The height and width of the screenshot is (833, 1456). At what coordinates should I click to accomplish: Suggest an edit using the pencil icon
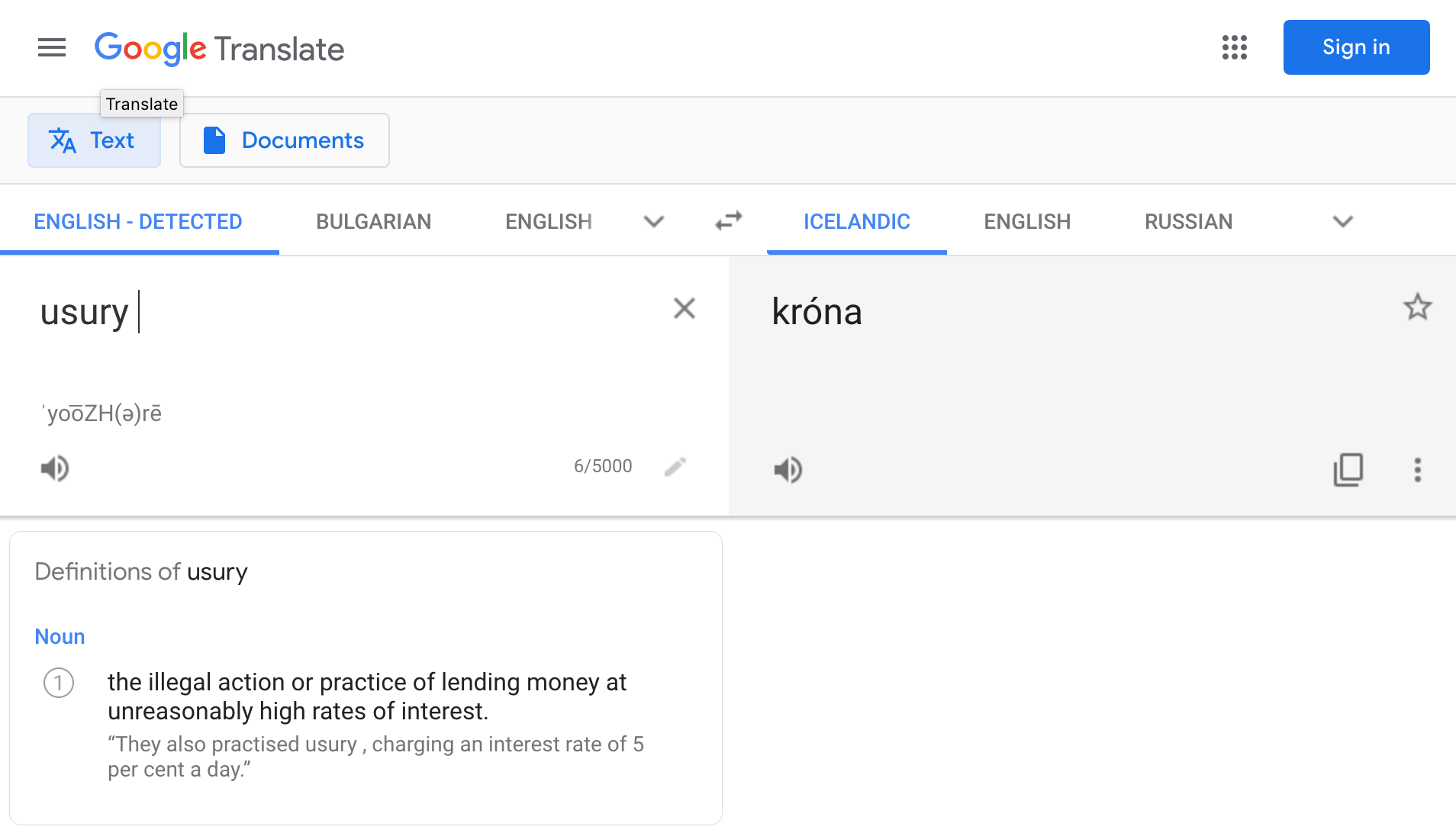pyautogui.click(x=675, y=466)
